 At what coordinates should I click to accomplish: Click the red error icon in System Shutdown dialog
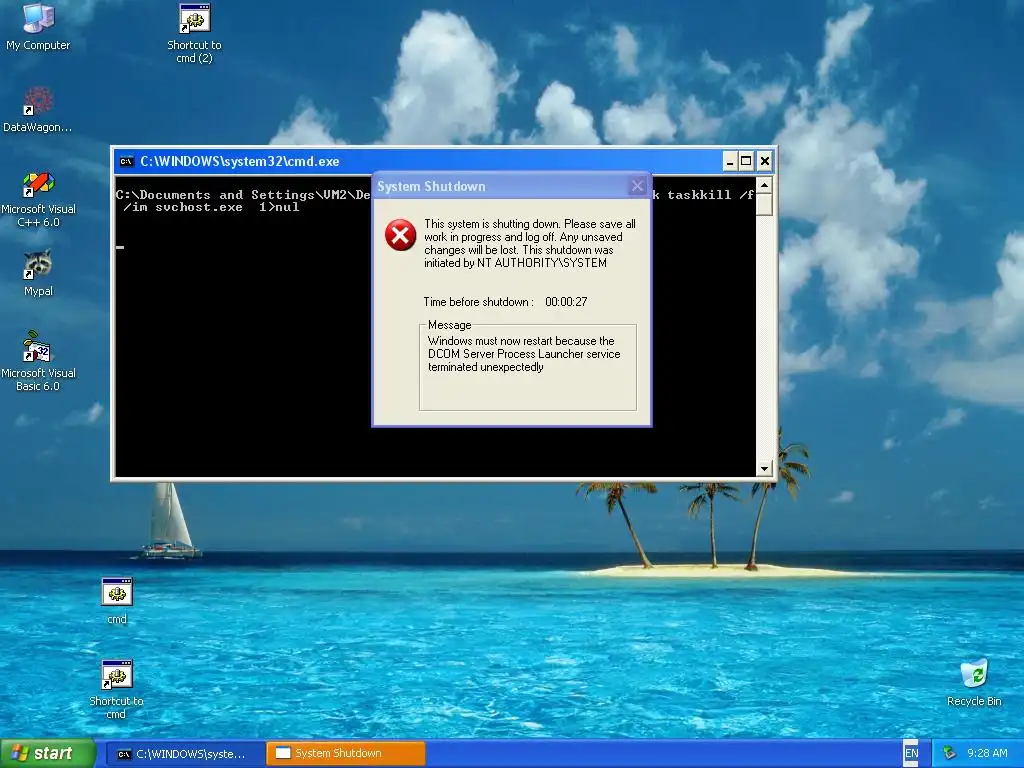coord(400,235)
